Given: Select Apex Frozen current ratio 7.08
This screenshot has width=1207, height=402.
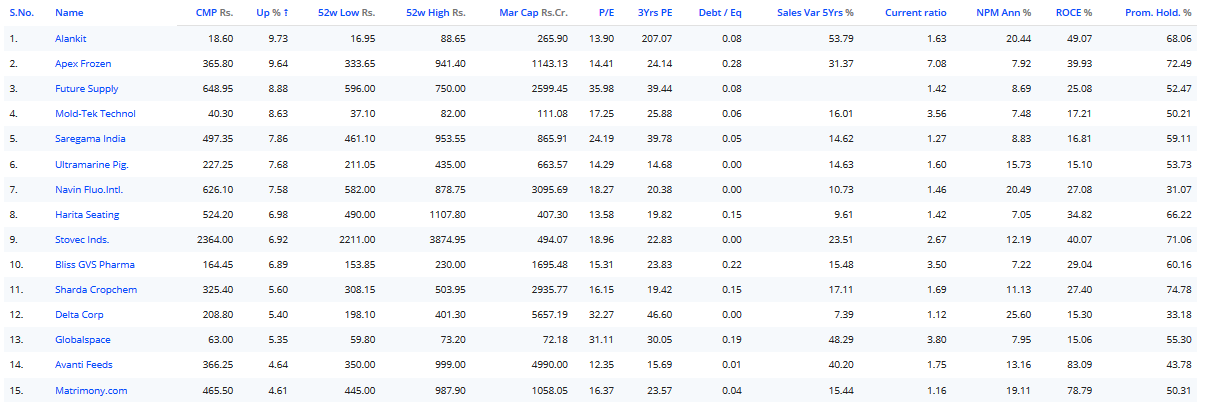Looking at the screenshot, I should 936,64.
